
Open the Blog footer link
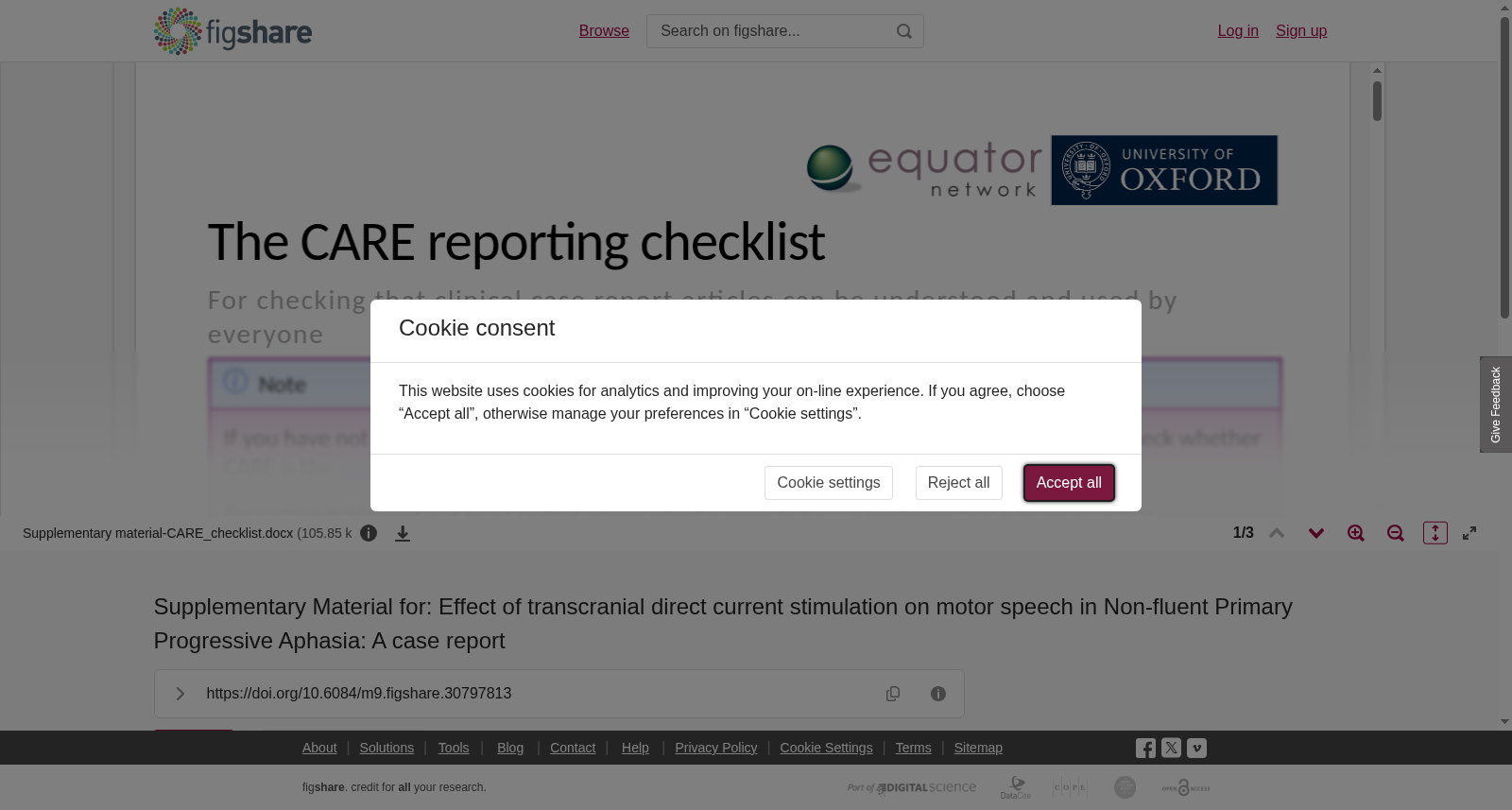(x=510, y=748)
